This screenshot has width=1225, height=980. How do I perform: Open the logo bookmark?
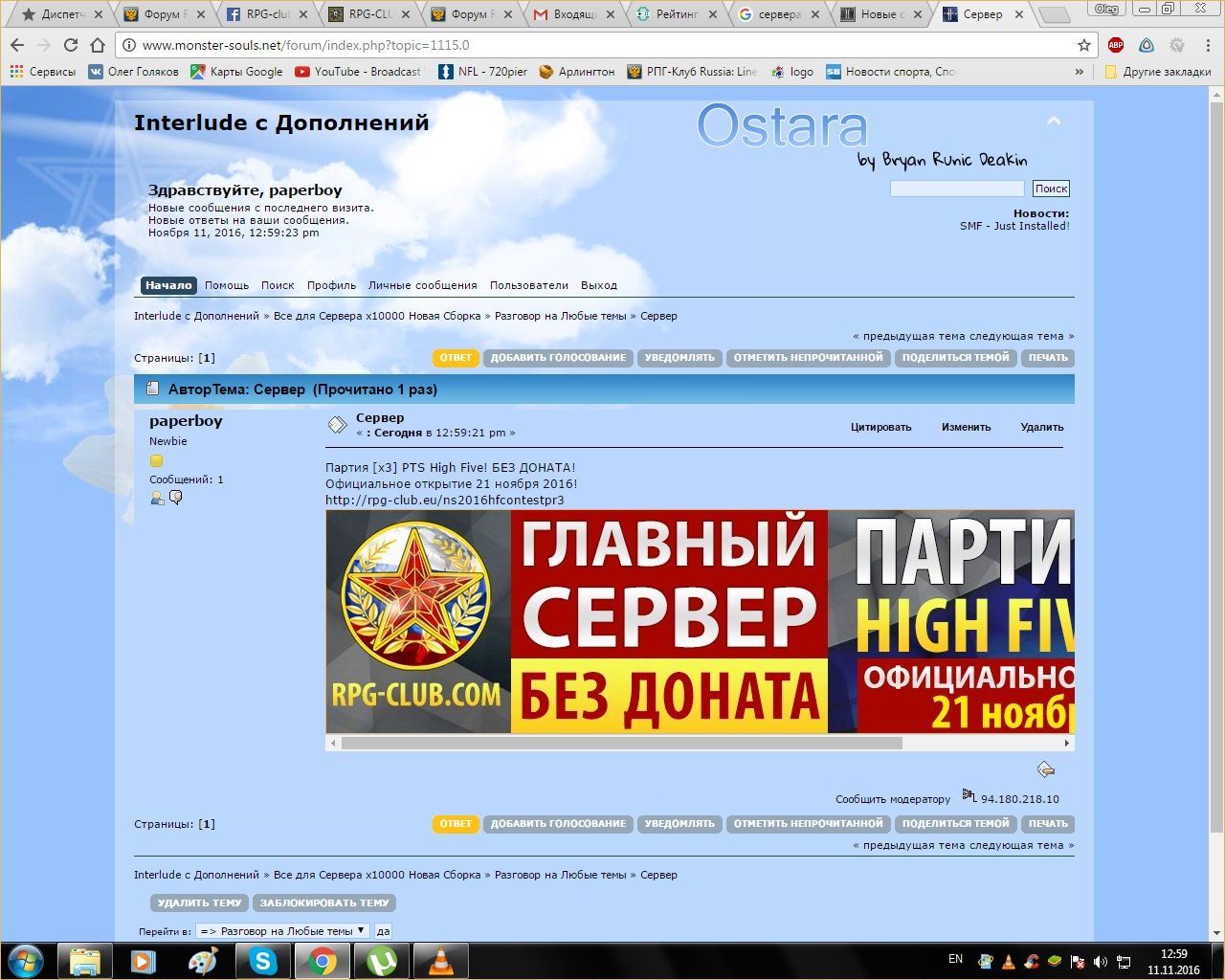(792, 72)
